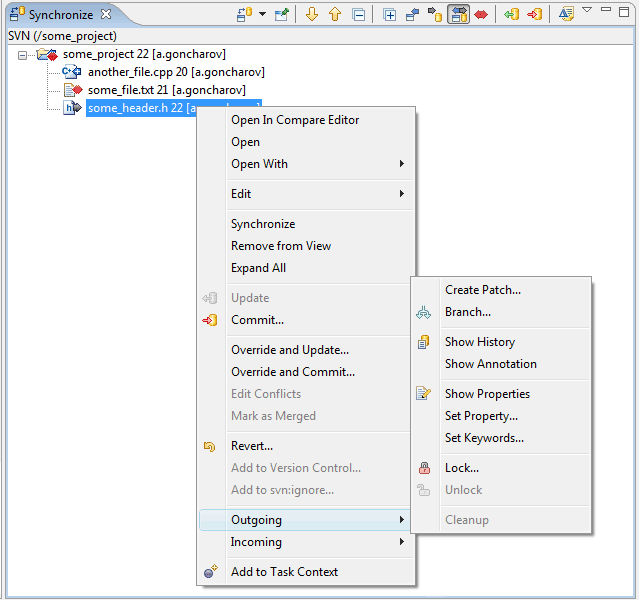This screenshot has width=639, height=600.
Task: Click Collapse All icon in toolbar
Action: click(x=359, y=15)
